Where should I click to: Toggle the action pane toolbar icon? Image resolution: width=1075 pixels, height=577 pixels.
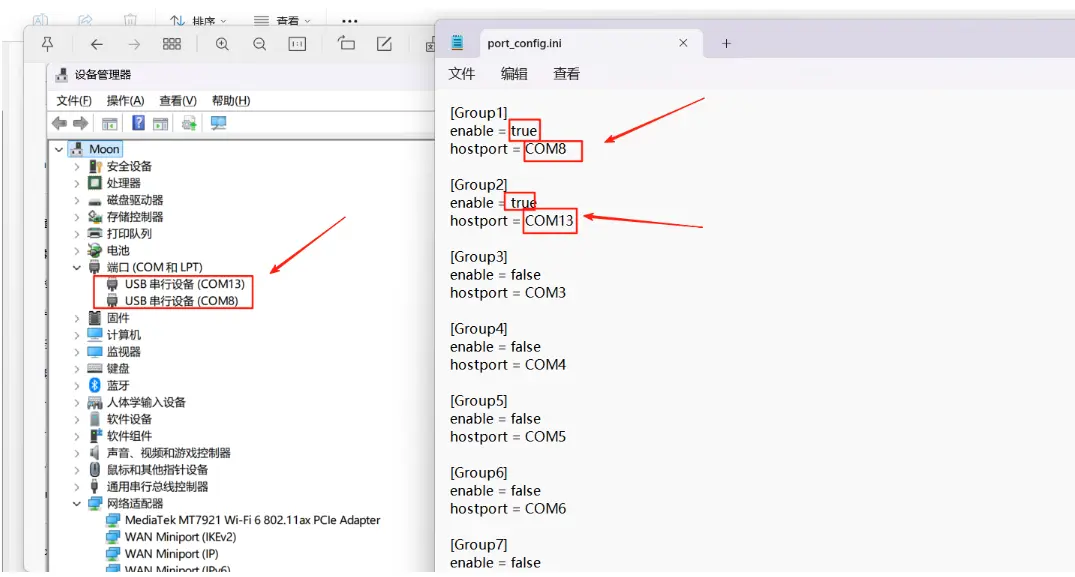[160, 124]
